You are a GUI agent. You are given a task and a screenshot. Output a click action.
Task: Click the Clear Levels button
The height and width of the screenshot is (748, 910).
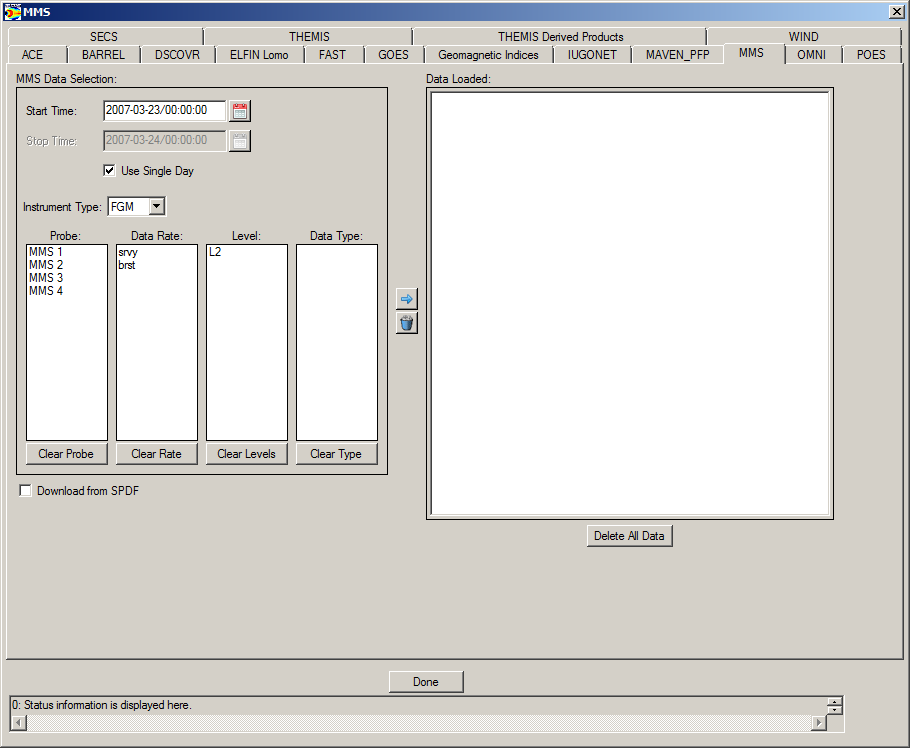[x=246, y=454]
